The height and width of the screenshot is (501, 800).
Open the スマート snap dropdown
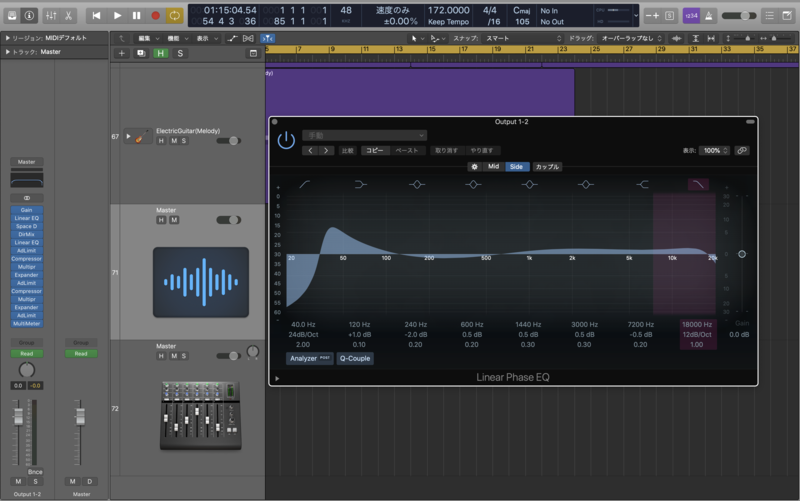(x=523, y=38)
